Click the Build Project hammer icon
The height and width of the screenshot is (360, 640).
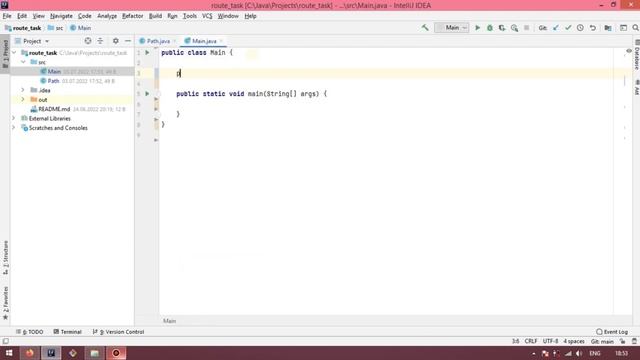coord(425,28)
